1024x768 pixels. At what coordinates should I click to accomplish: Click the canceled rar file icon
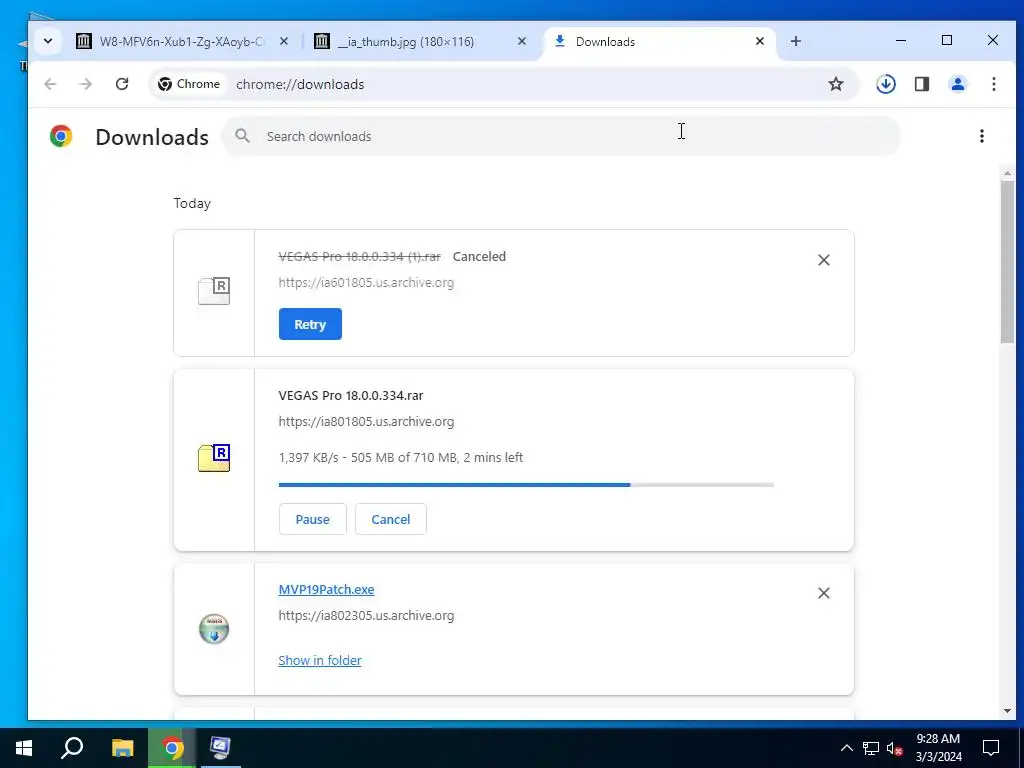pyautogui.click(x=214, y=291)
